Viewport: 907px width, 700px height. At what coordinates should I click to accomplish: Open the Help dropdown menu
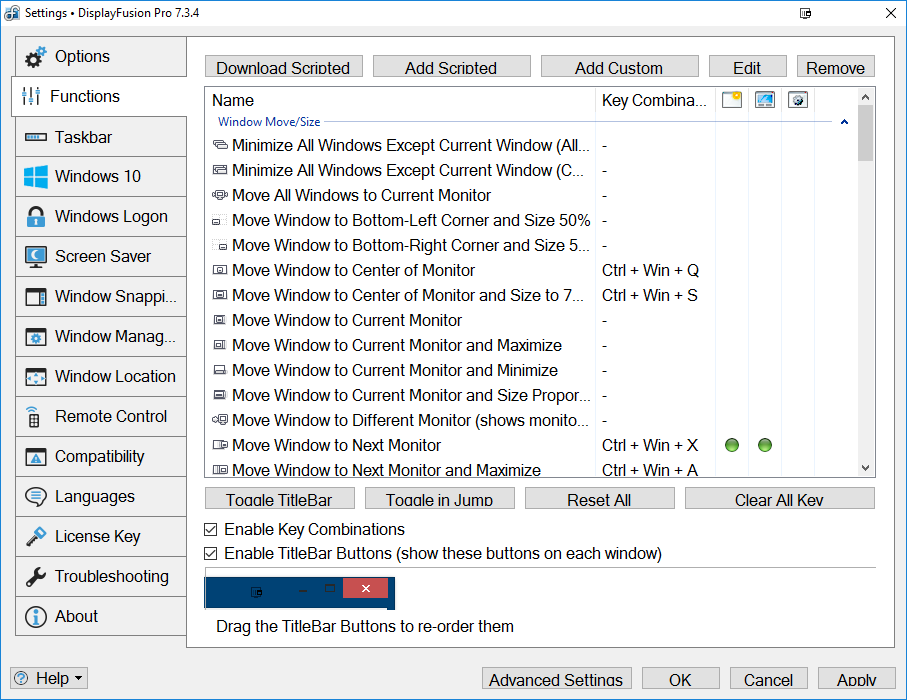pyautogui.click(x=49, y=678)
